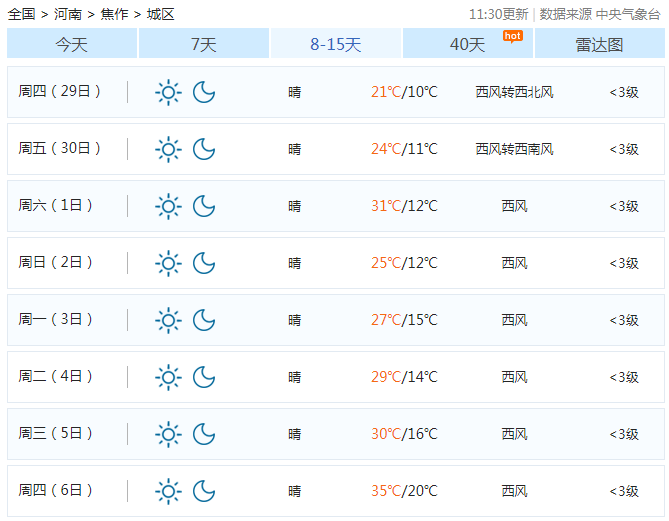Click the temperature 25℃/12℃

tap(404, 263)
